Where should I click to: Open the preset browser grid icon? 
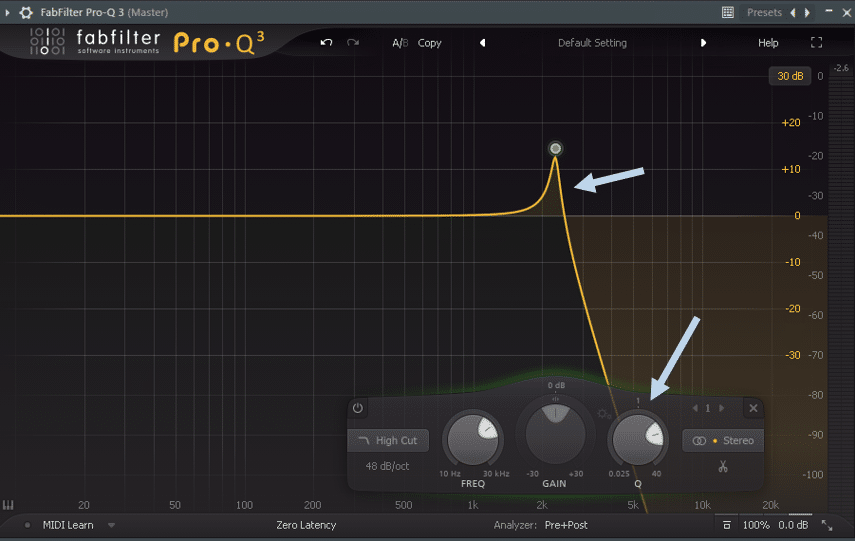tap(727, 12)
